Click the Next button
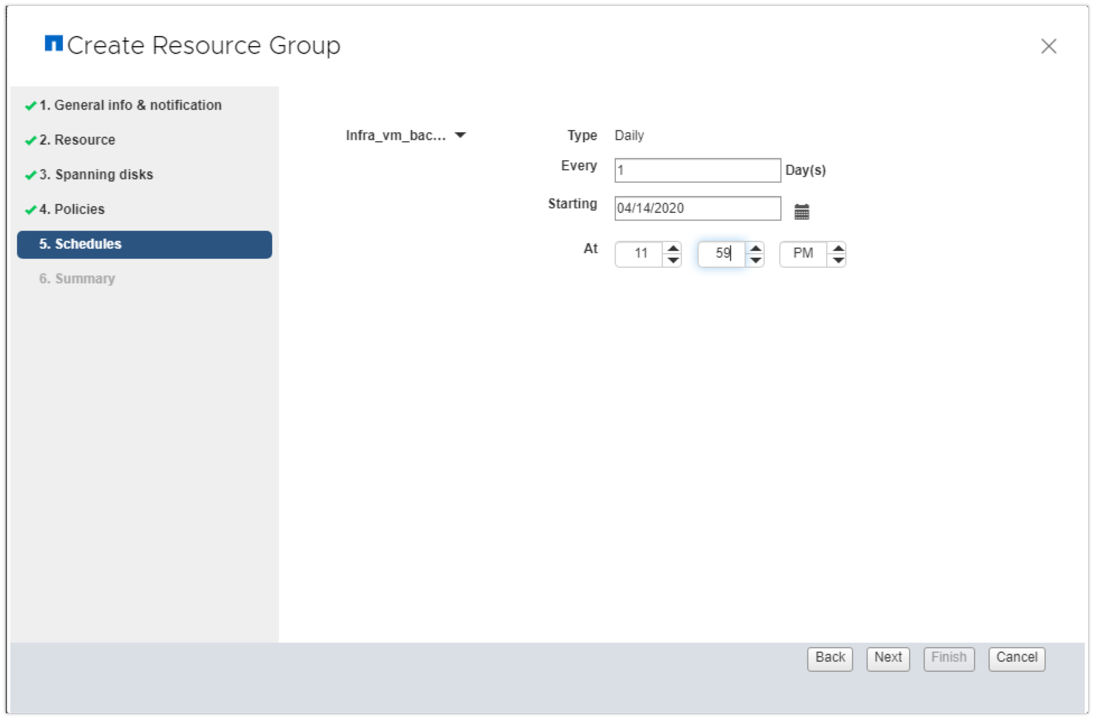The width and height of the screenshot is (1094, 719). point(887,658)
